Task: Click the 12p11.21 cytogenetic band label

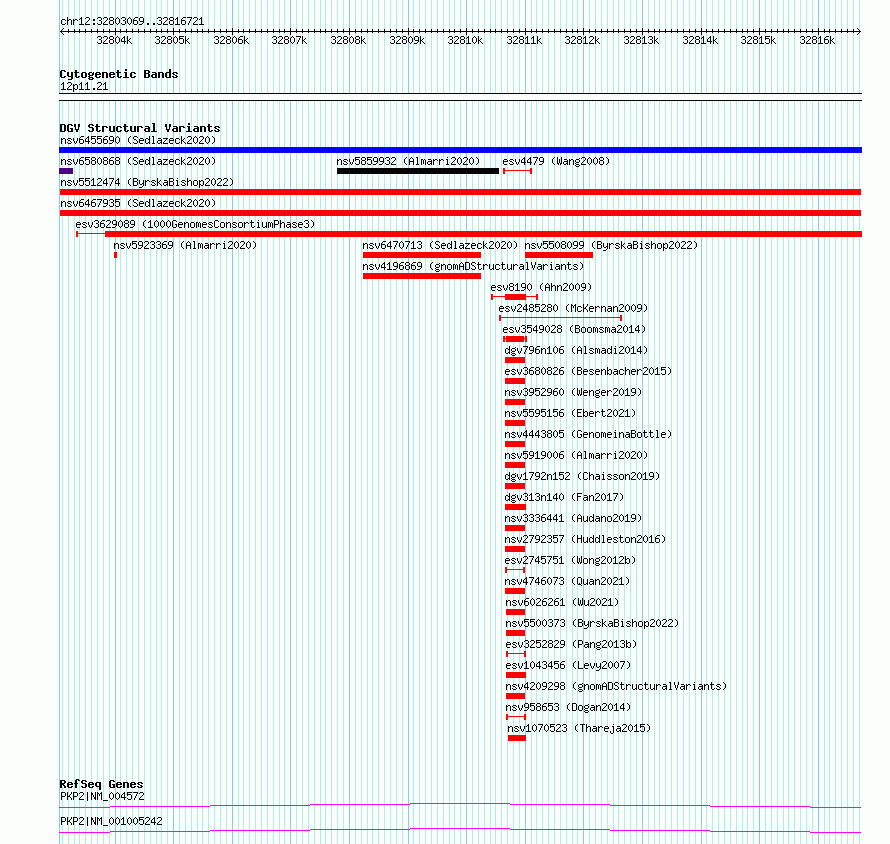Action: click(84, 86)
